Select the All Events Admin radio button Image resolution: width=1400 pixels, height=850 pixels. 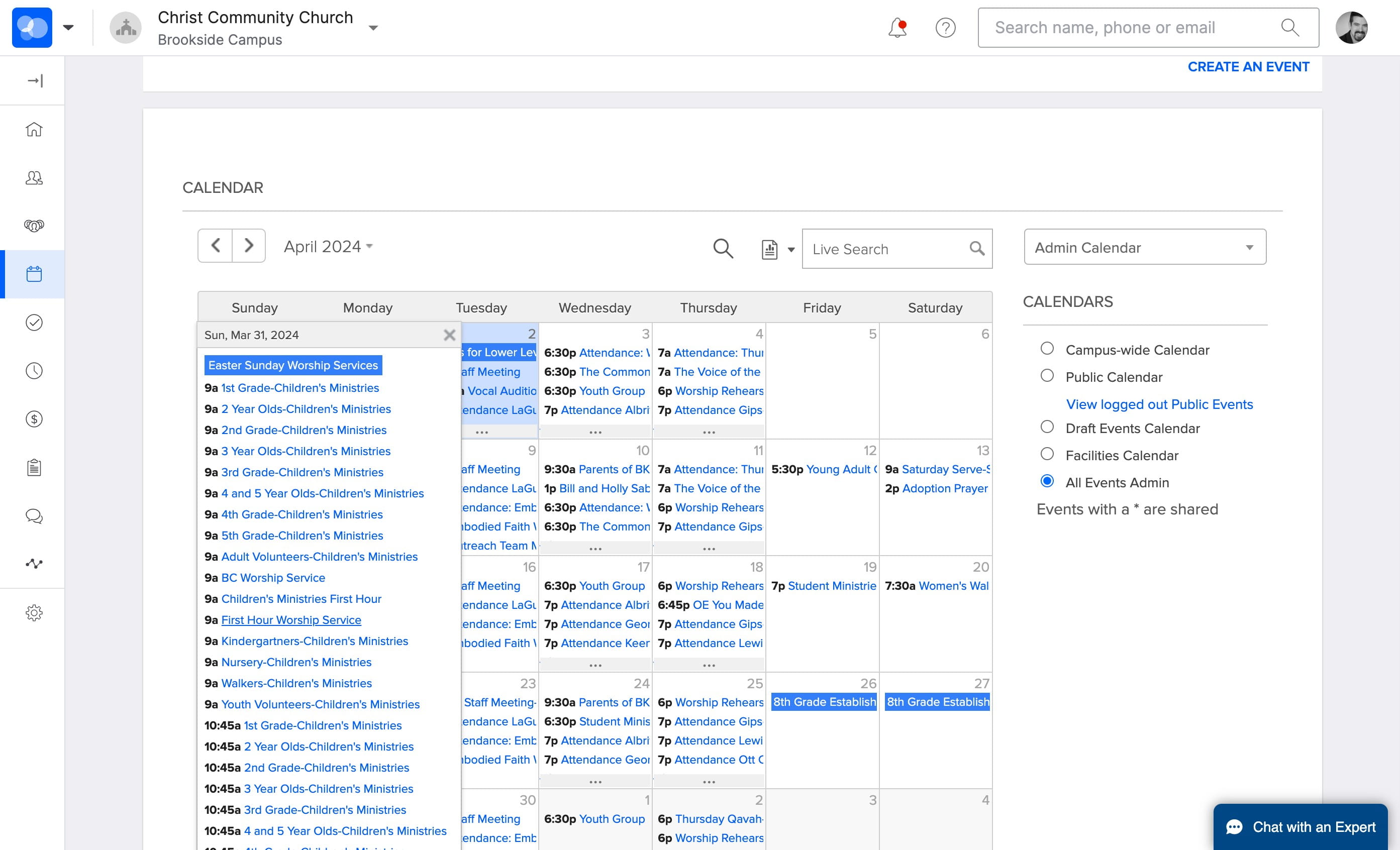pyautogui.click(x=1047, y=481)
